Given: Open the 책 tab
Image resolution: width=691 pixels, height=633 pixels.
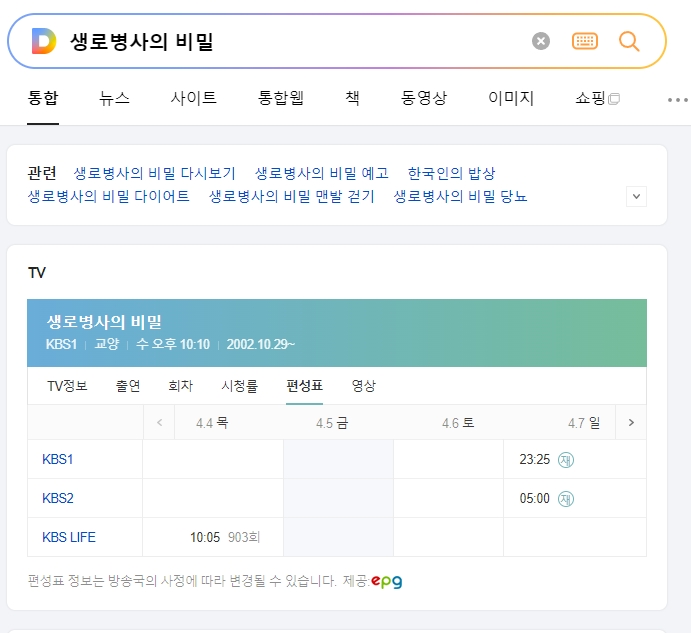Looking at the screenshot, I should 353,98.
